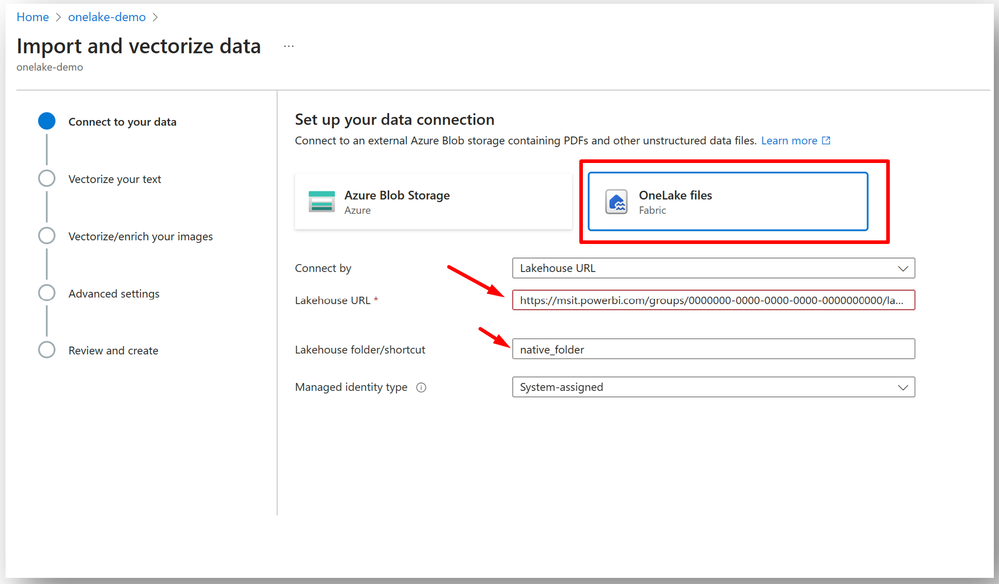The width and height of the screenshot is (999, 584).
Task: Open the Connect by dropdown
Action: tap(714, 268)
